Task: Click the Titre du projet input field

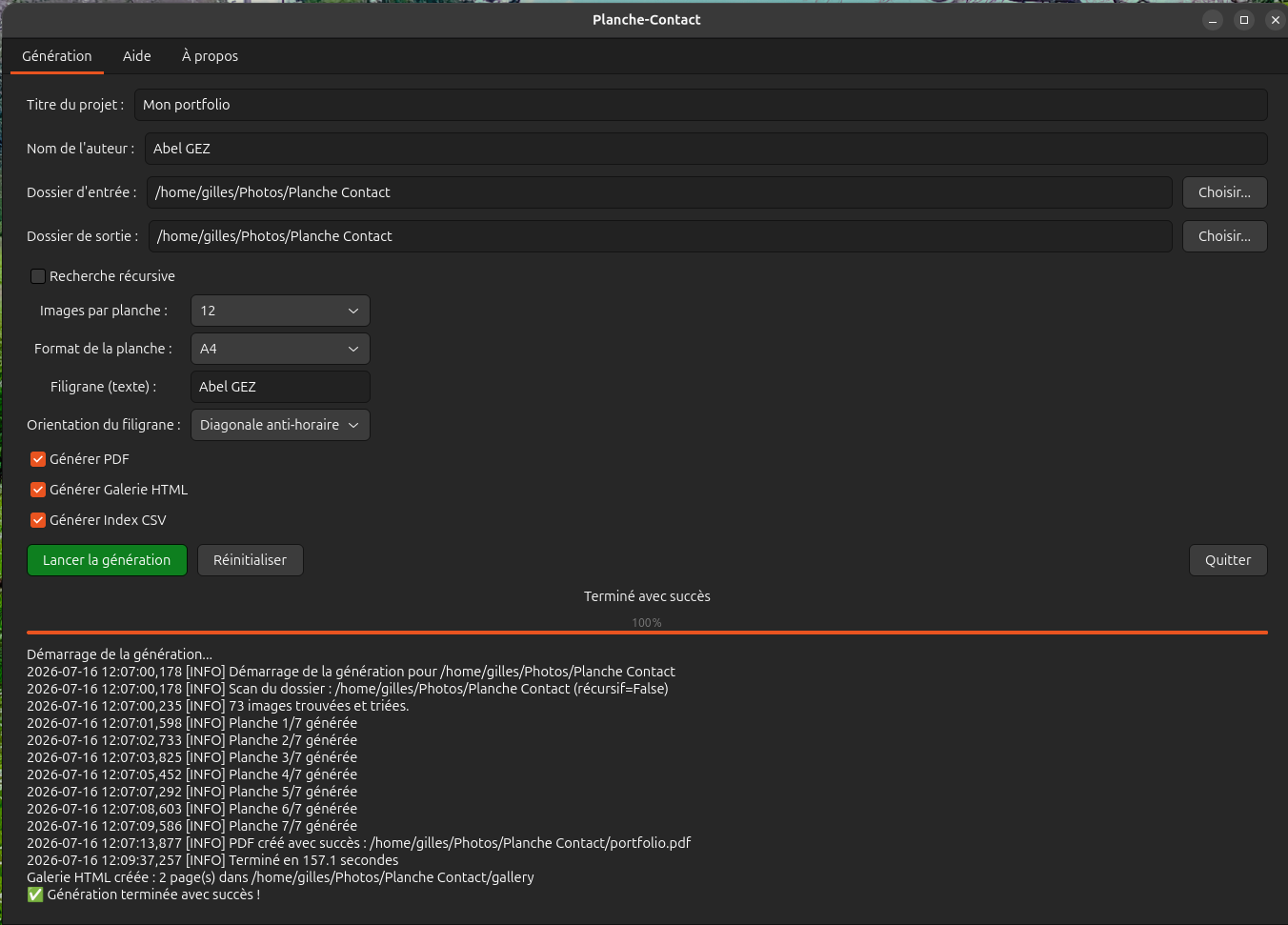Action: pyautogui.click(x=700, y=105)
